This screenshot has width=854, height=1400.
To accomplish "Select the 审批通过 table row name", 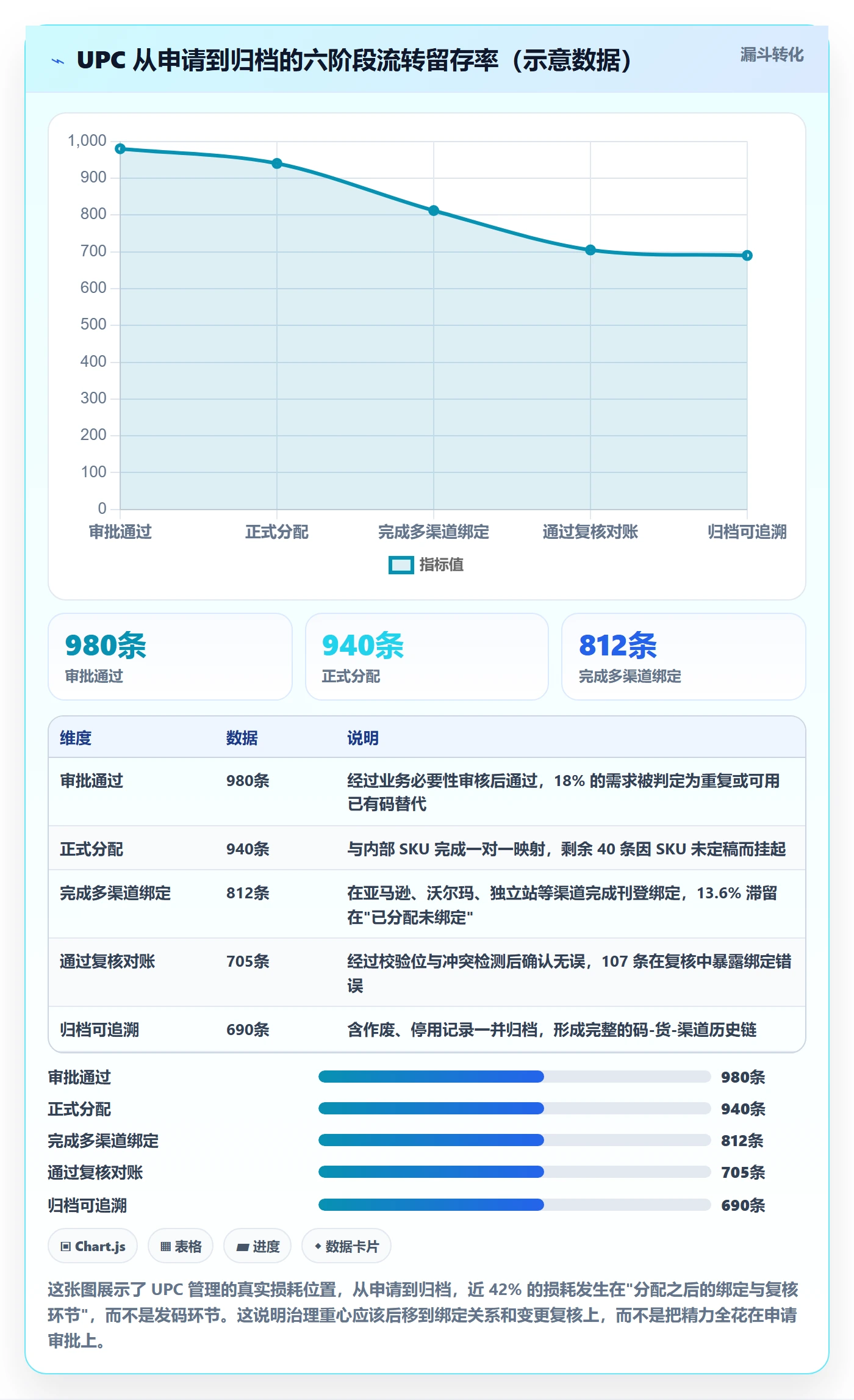I will [x=91, y=781].
